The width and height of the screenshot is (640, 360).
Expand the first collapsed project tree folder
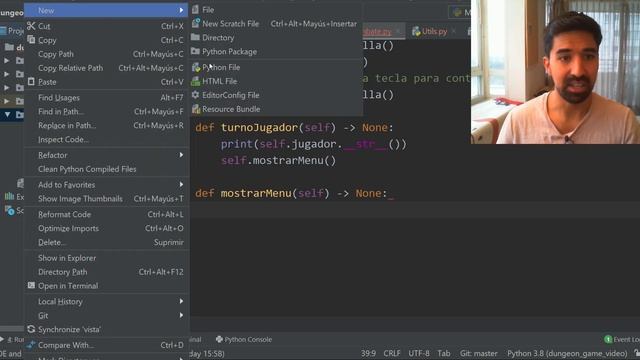7,61
